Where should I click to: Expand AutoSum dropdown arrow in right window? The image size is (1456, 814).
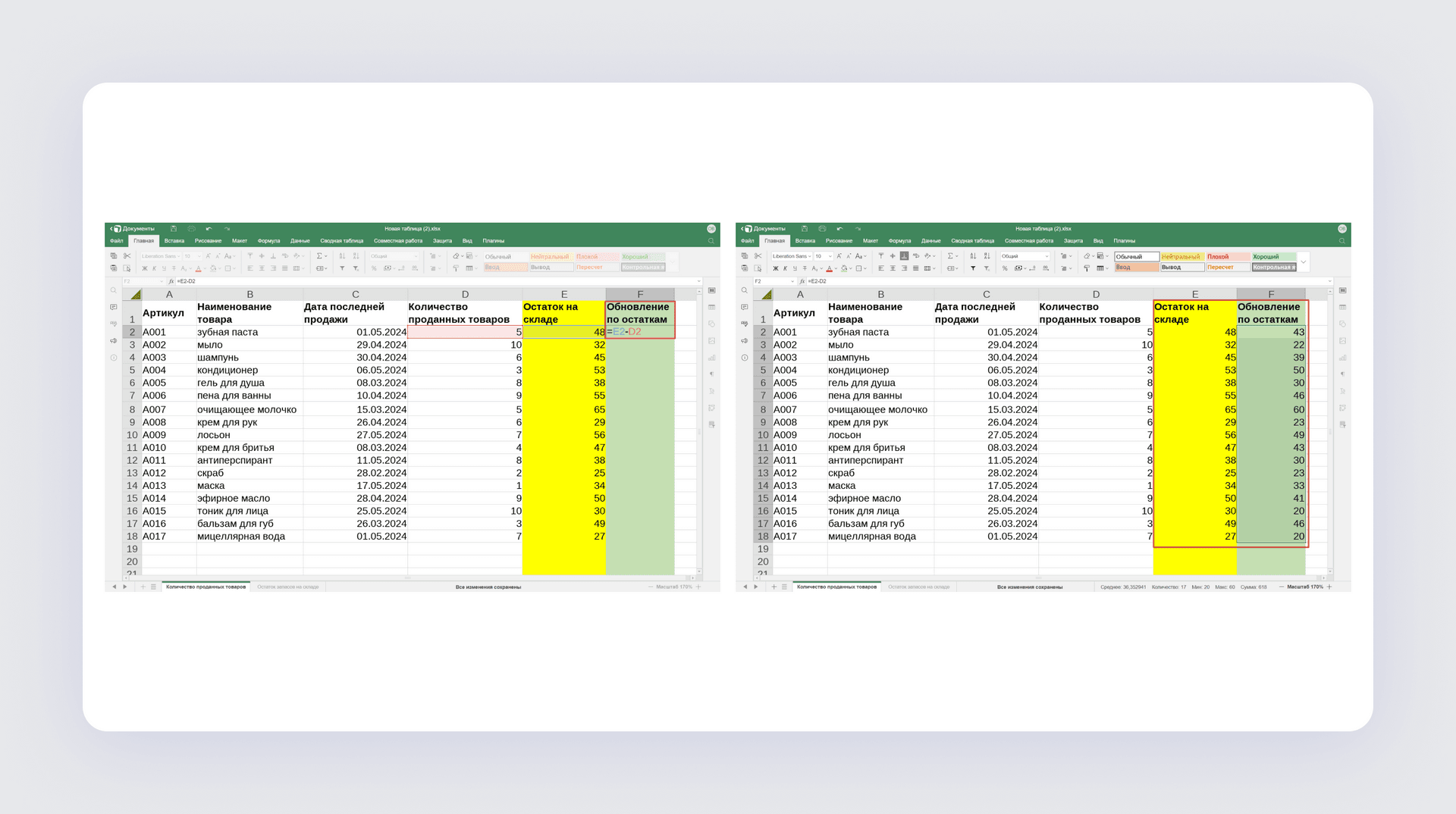click(x=958, y=256)
